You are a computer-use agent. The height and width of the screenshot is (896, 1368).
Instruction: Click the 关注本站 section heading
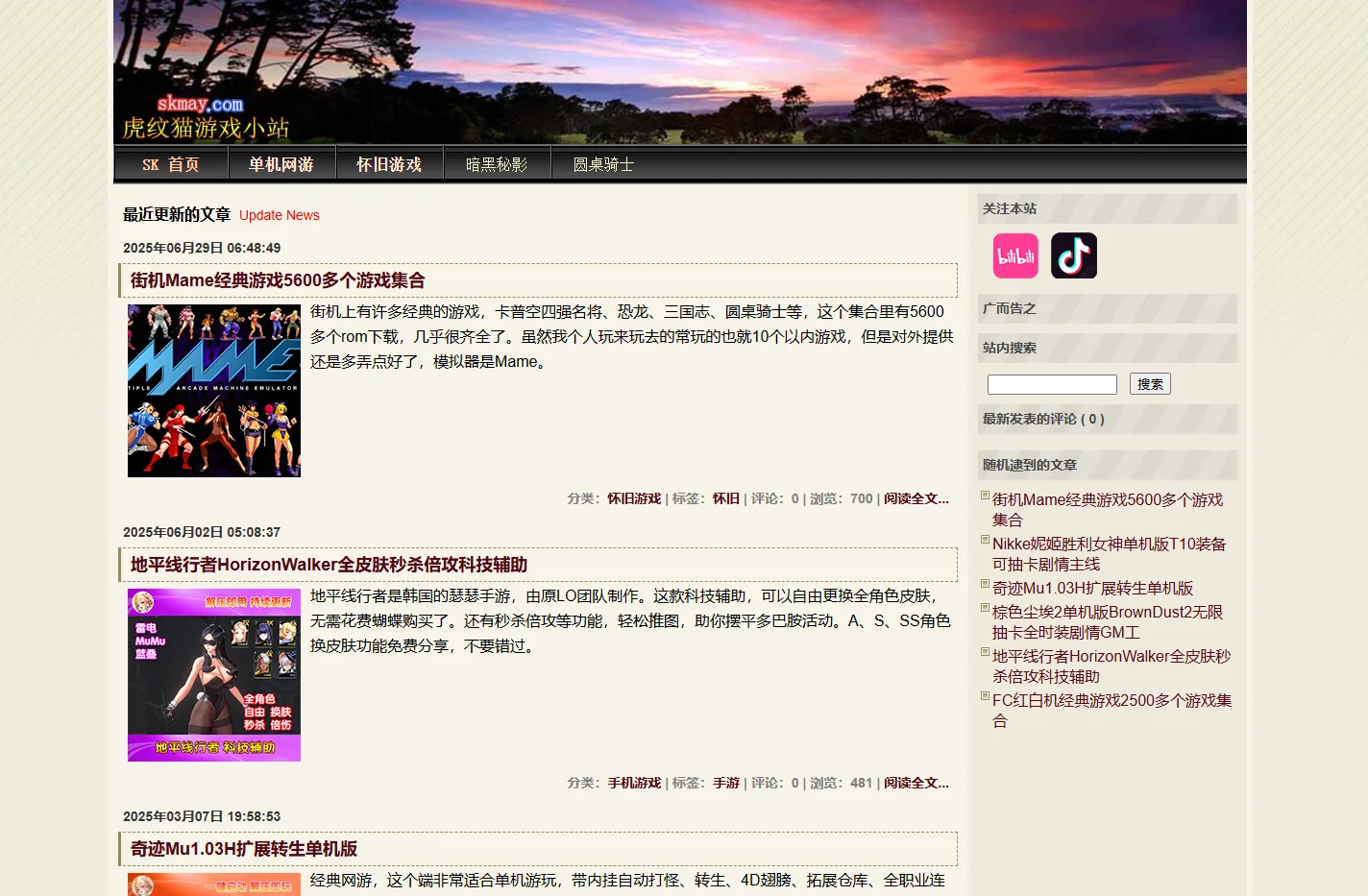[x=1010, y=209]
